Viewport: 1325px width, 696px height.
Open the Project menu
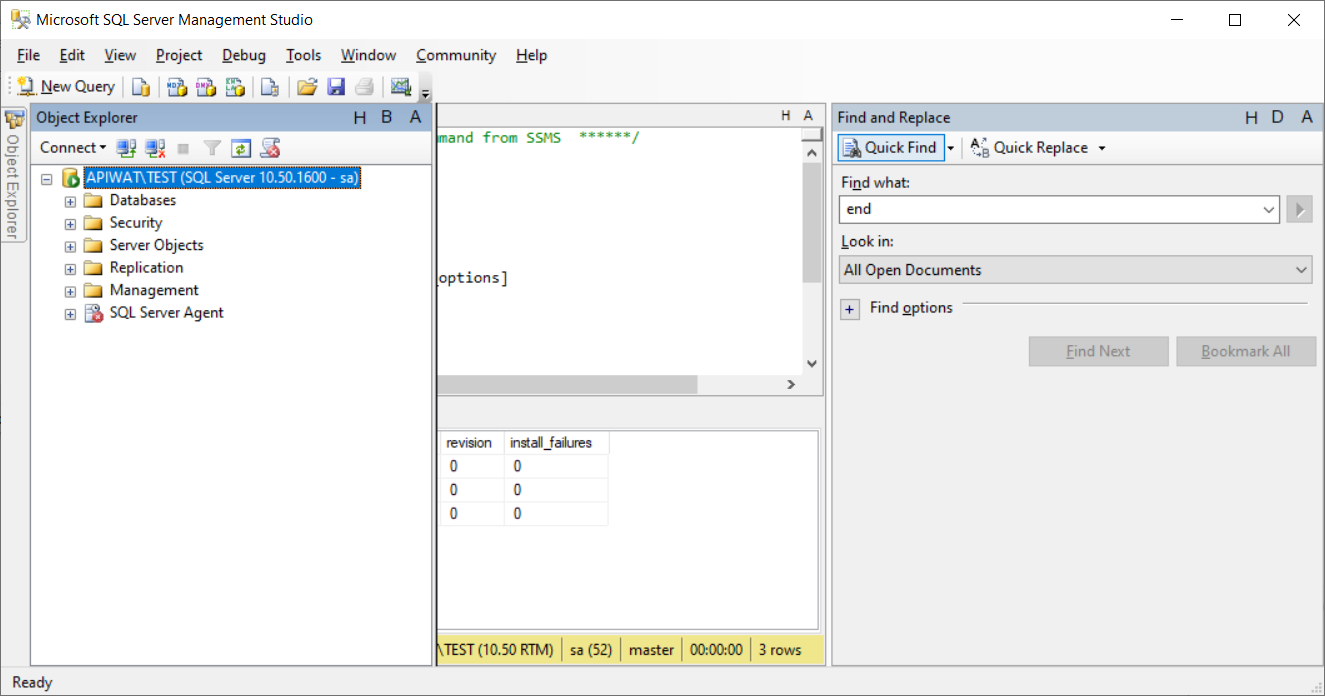pyautogui.click(x=179, y=55)
